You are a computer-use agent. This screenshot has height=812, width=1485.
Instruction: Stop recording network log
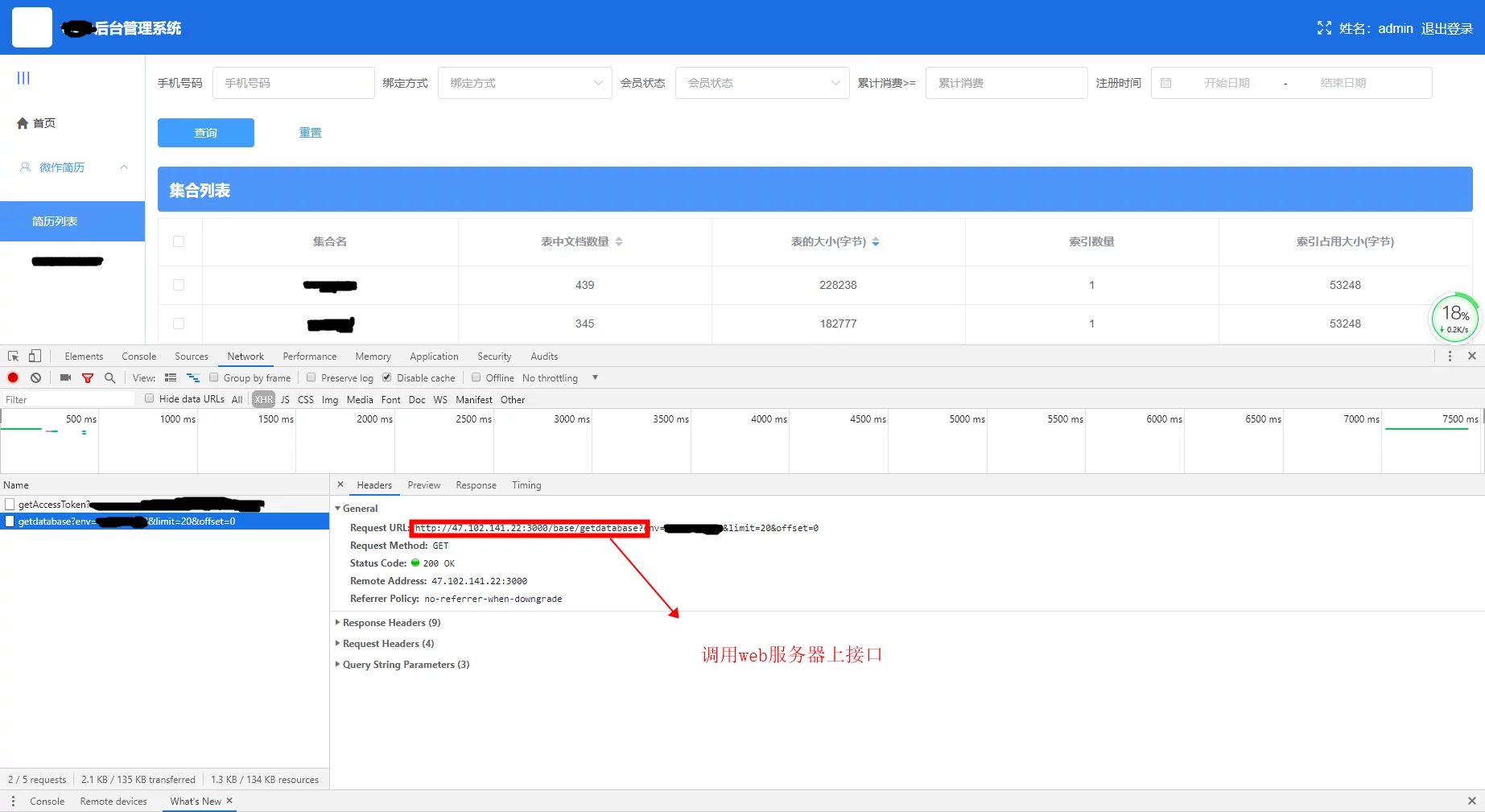[13, 378]
